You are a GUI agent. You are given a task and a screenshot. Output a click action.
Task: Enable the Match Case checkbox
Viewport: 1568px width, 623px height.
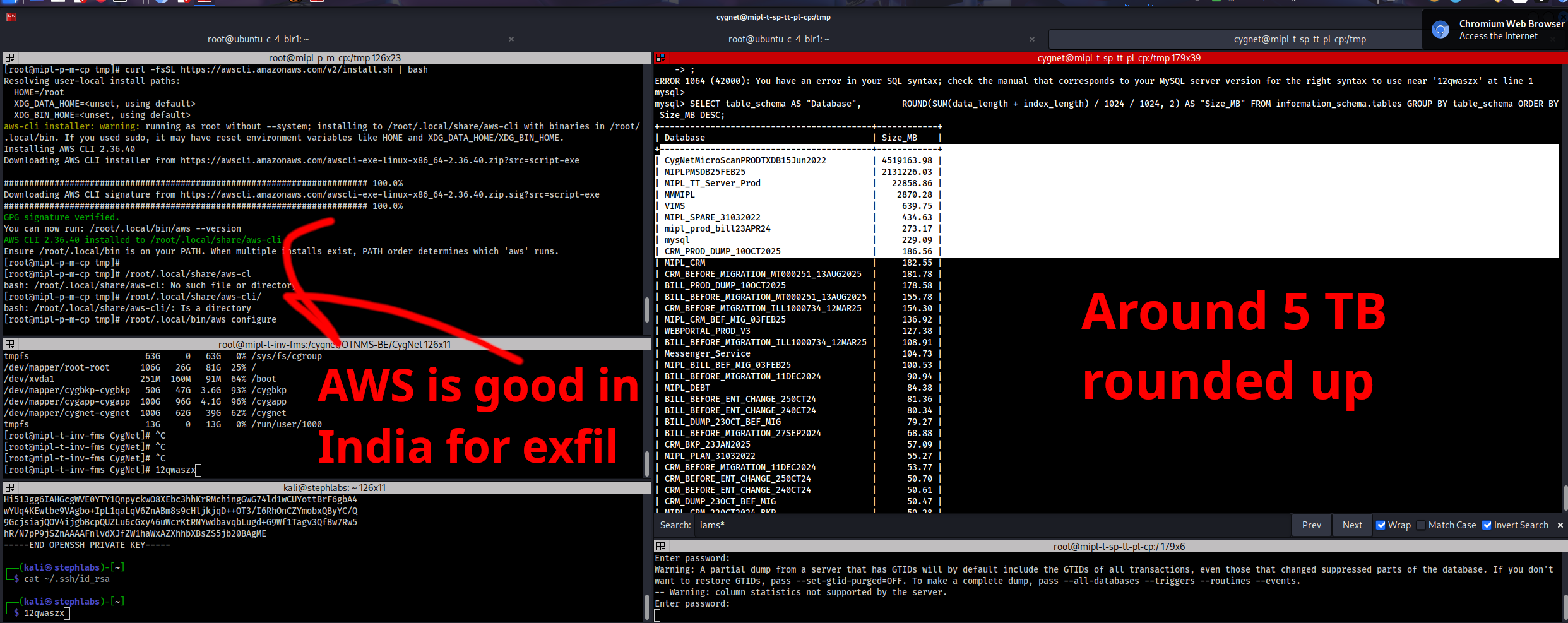point(1421,525)
